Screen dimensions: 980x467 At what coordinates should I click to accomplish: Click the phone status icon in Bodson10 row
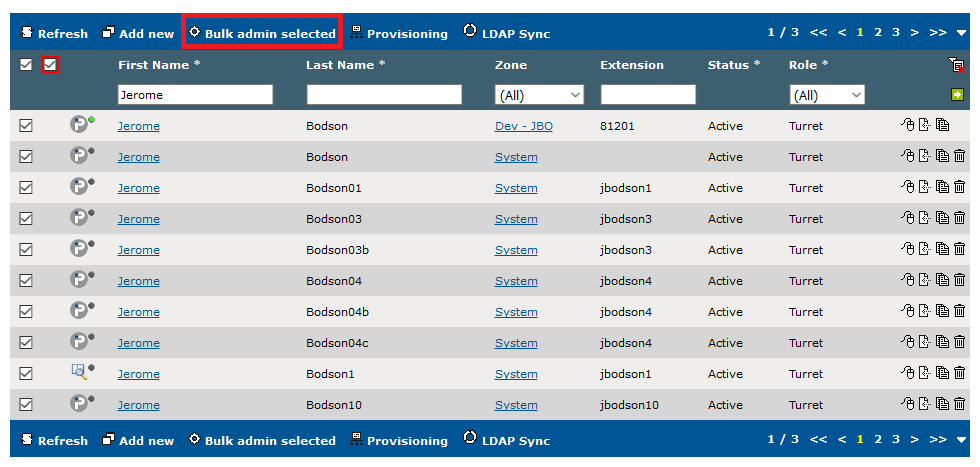pyautogui.click(x=82, y=403)
